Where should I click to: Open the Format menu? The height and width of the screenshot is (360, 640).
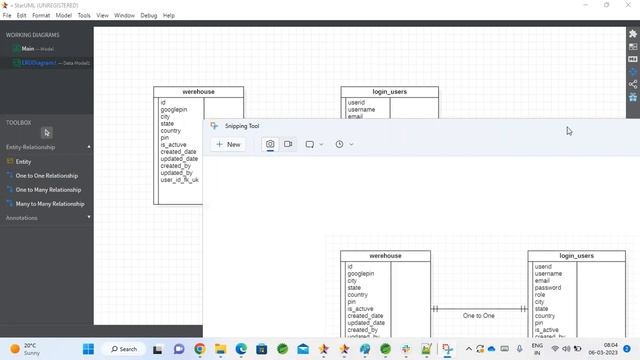[41, 16]
